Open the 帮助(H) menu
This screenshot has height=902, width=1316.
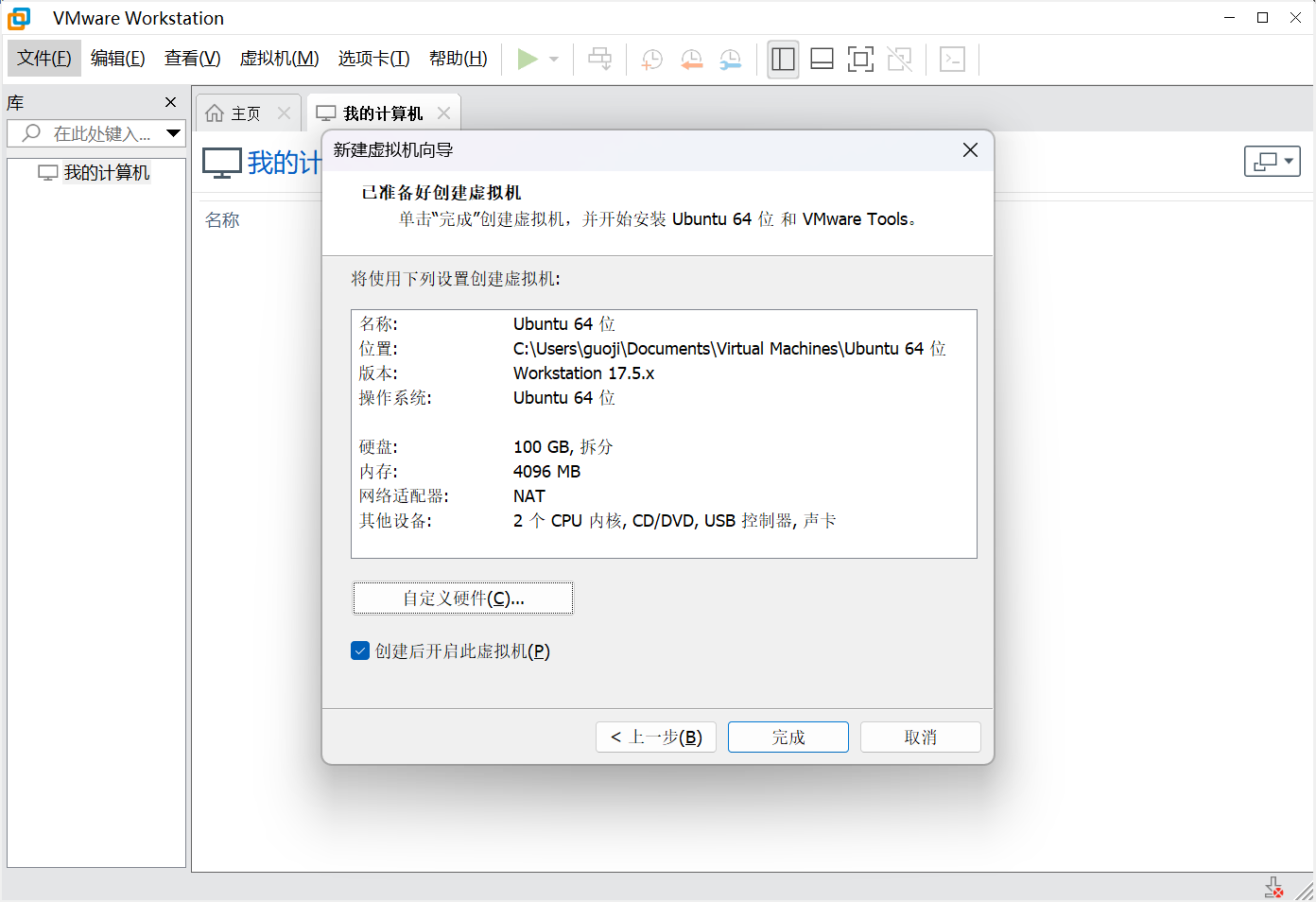click(459, 59)
